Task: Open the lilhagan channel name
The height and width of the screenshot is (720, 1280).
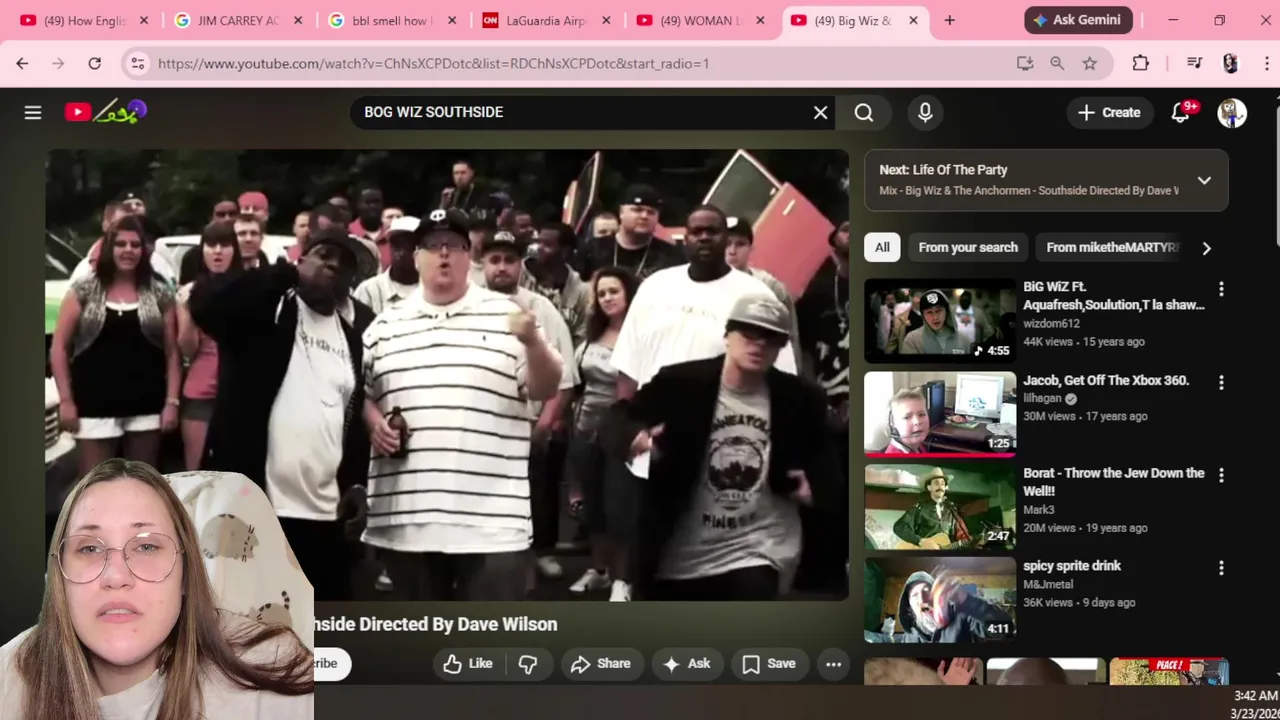Action: pos(1043,398)
